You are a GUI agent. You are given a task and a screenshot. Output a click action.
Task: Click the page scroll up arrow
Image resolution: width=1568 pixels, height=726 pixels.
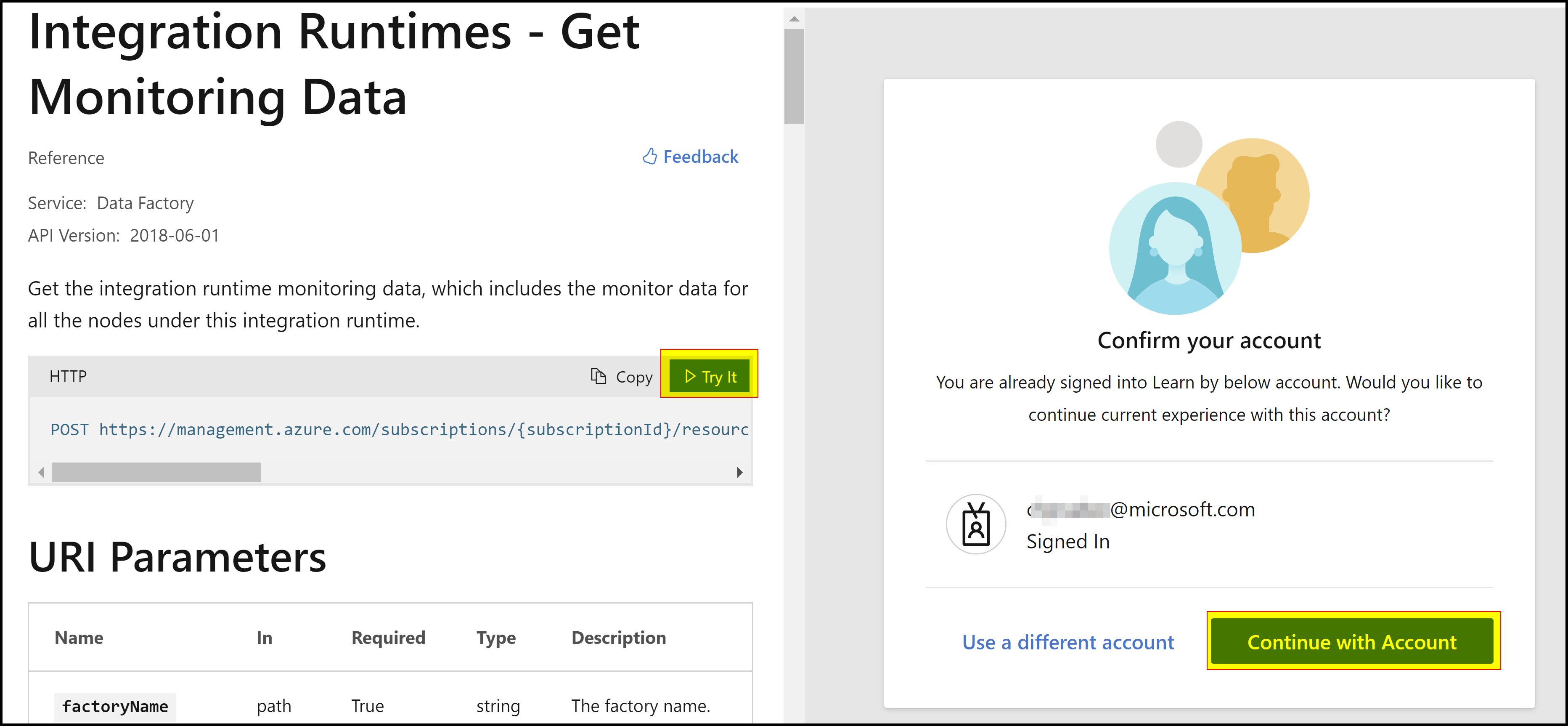[x=794, y=19]
